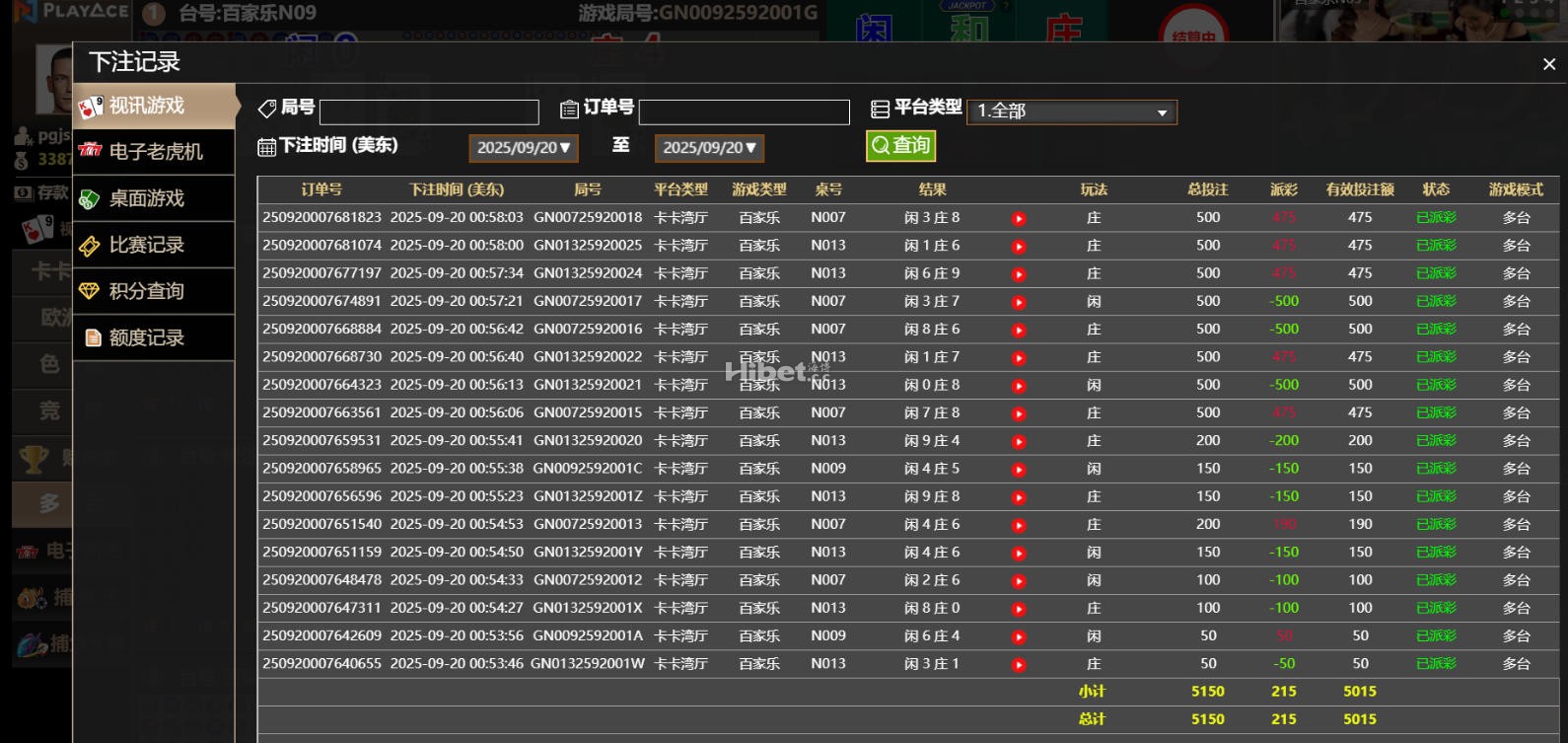Go to 比赛记录 section

pyautogui.click(x=154, y=245)
